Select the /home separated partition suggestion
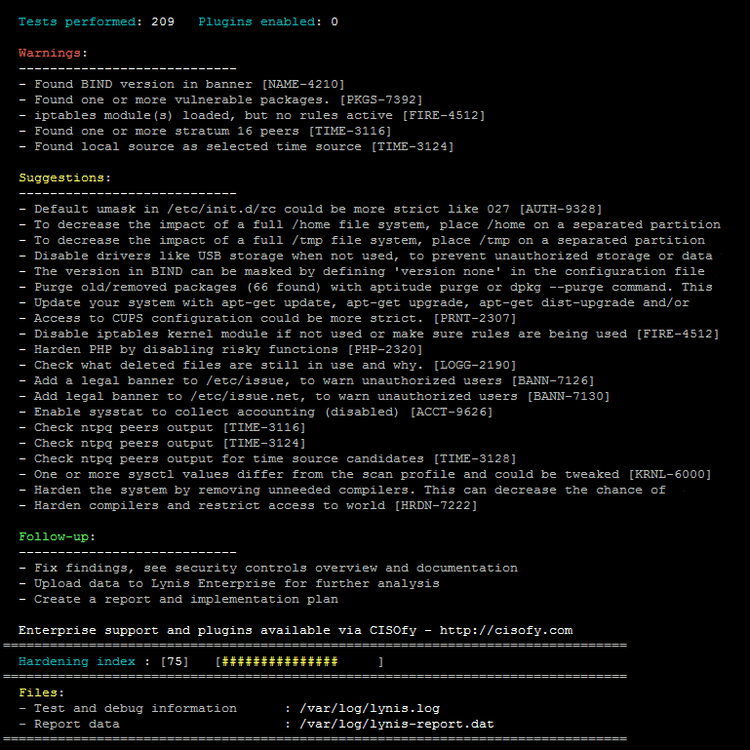This screenshot has height=750, width=750. point(369,225)
